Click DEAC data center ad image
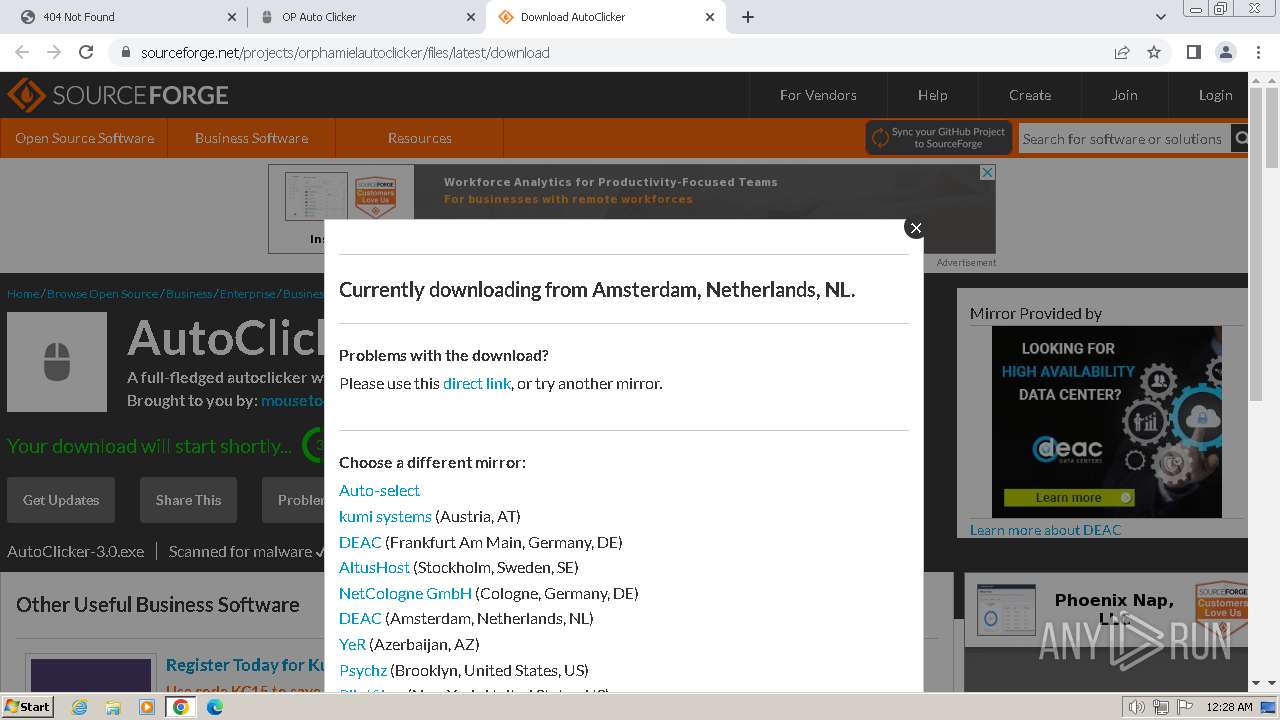 pyautogui.click(x=1106, y=422)
